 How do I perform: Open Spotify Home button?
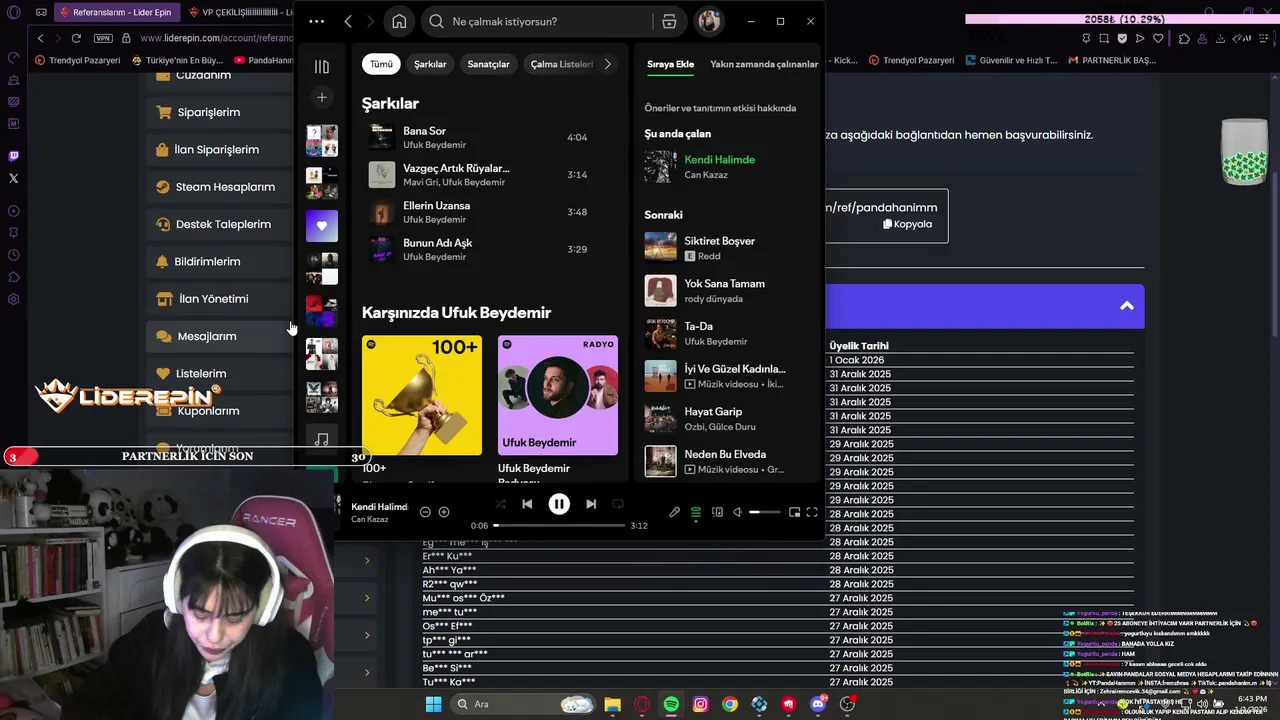coord(399,21)
